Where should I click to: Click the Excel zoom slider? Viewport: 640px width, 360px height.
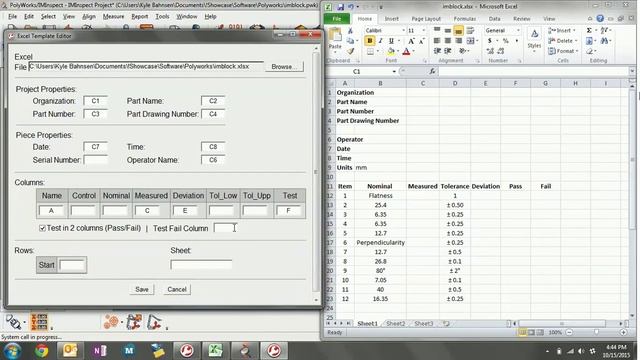596,333
